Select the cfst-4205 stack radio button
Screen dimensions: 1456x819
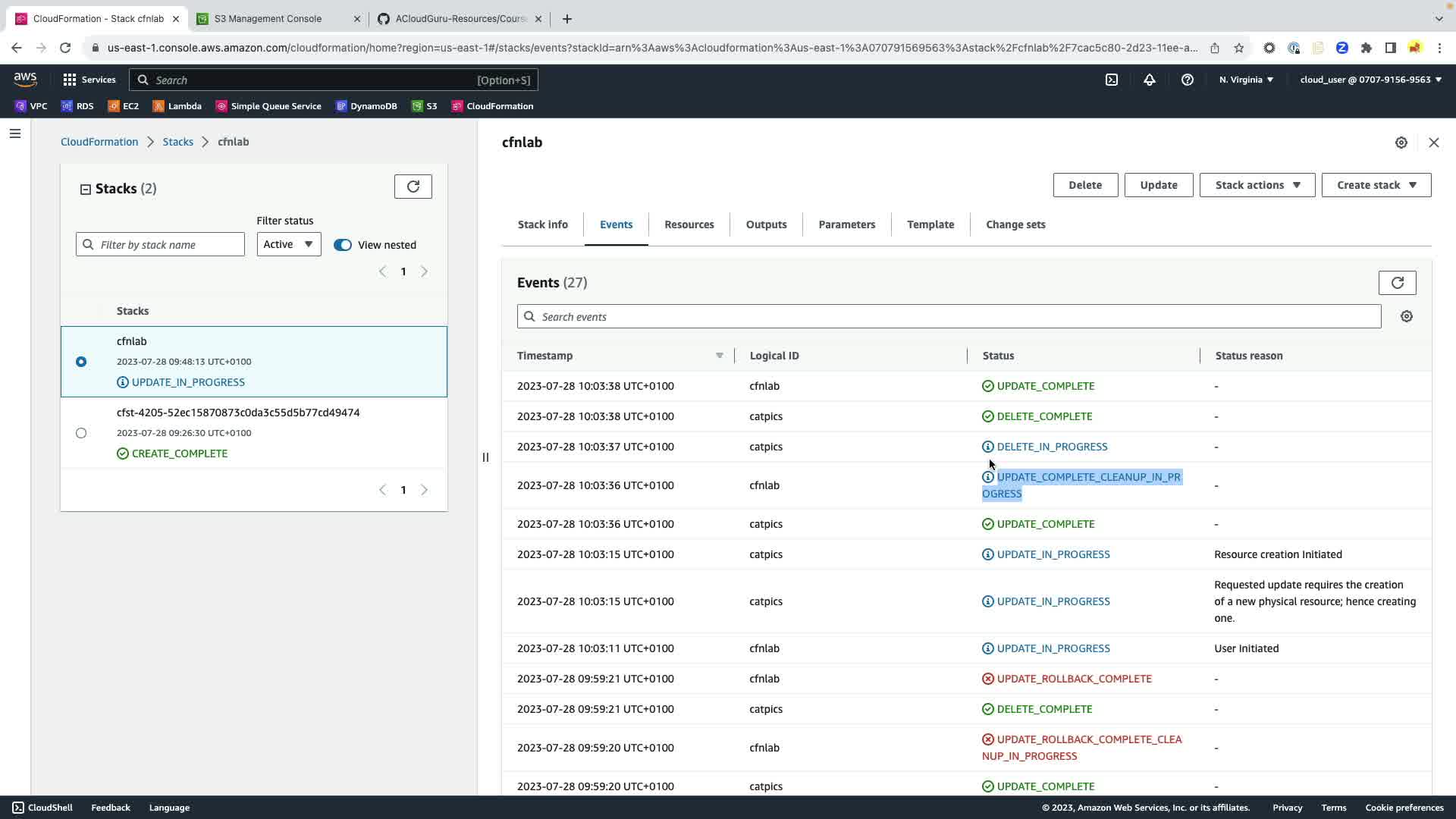tap(81, 433)
